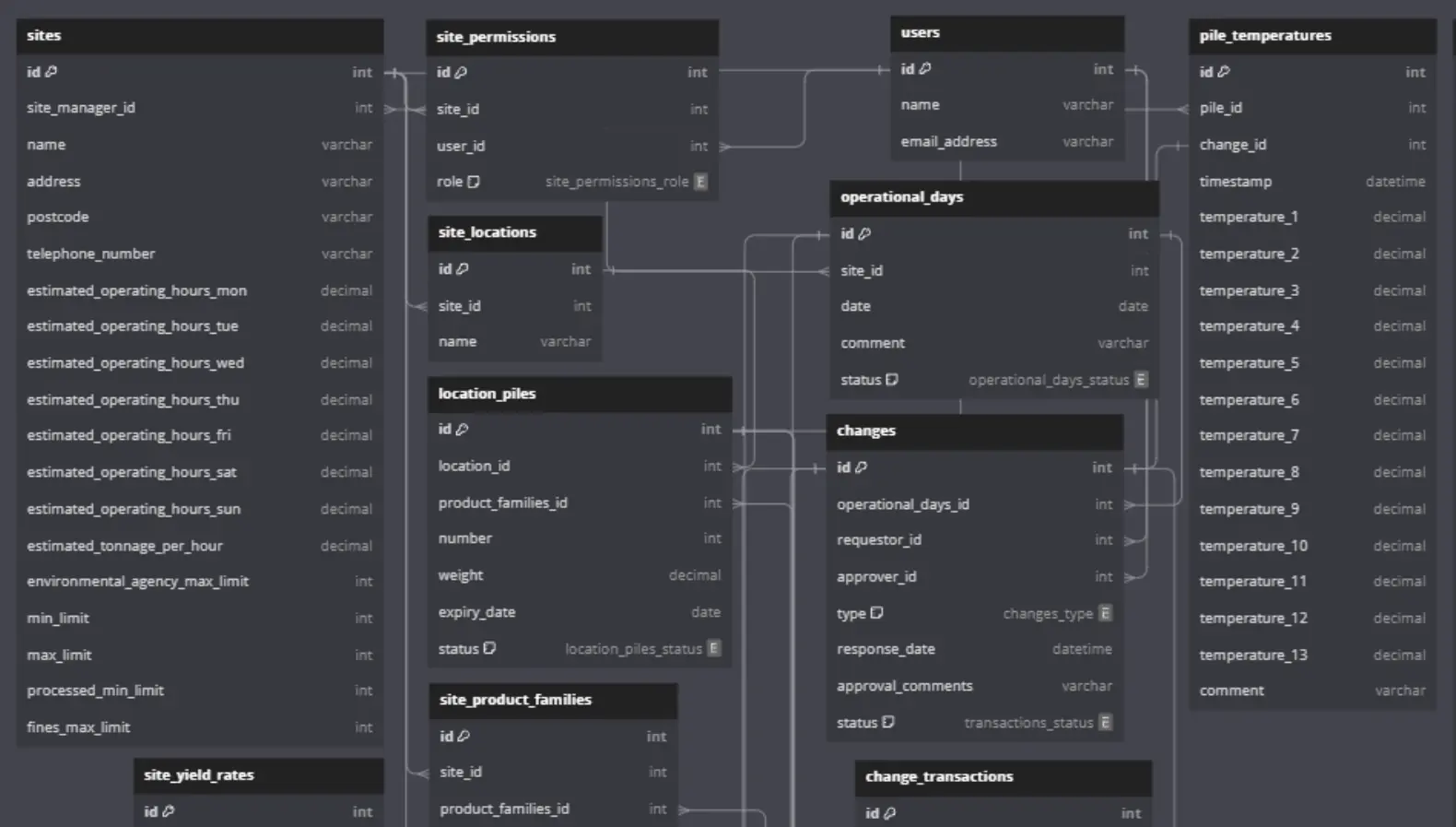
Task: Click the email_address field in users table
Action: click(x=948, y=142)
